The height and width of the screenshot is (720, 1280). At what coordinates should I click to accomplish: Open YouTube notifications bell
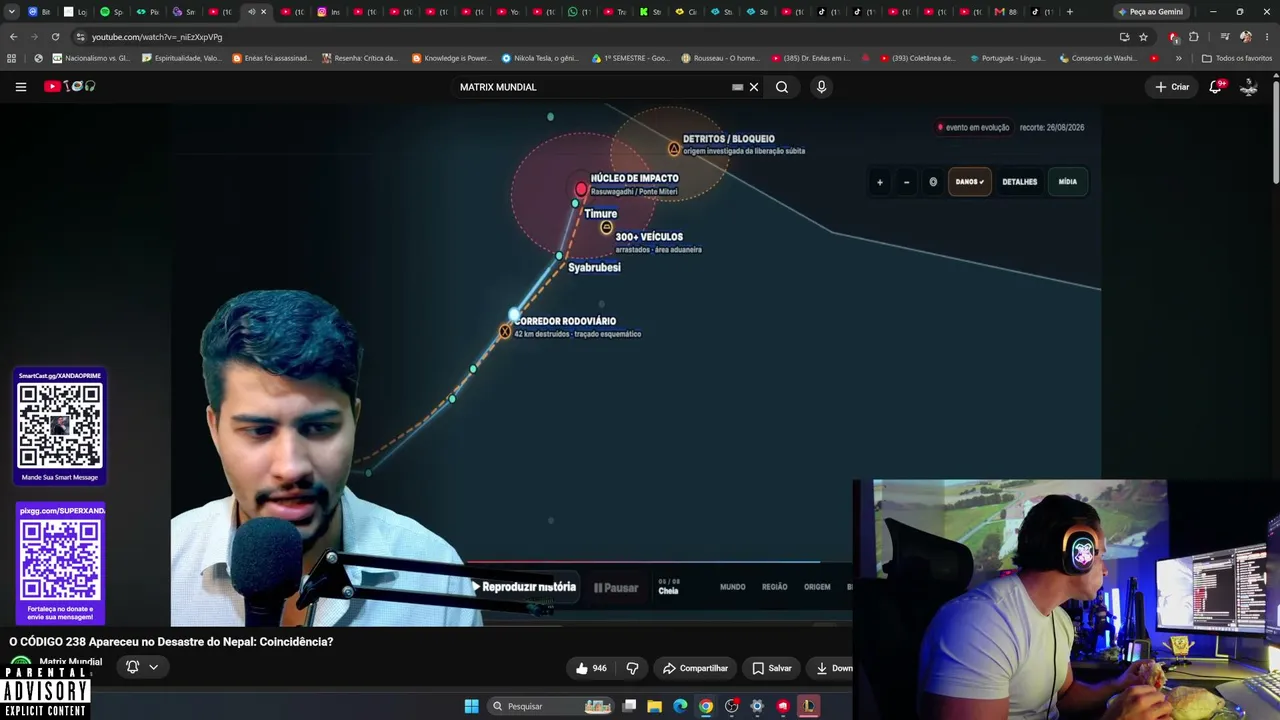[x=1216, y=87]
